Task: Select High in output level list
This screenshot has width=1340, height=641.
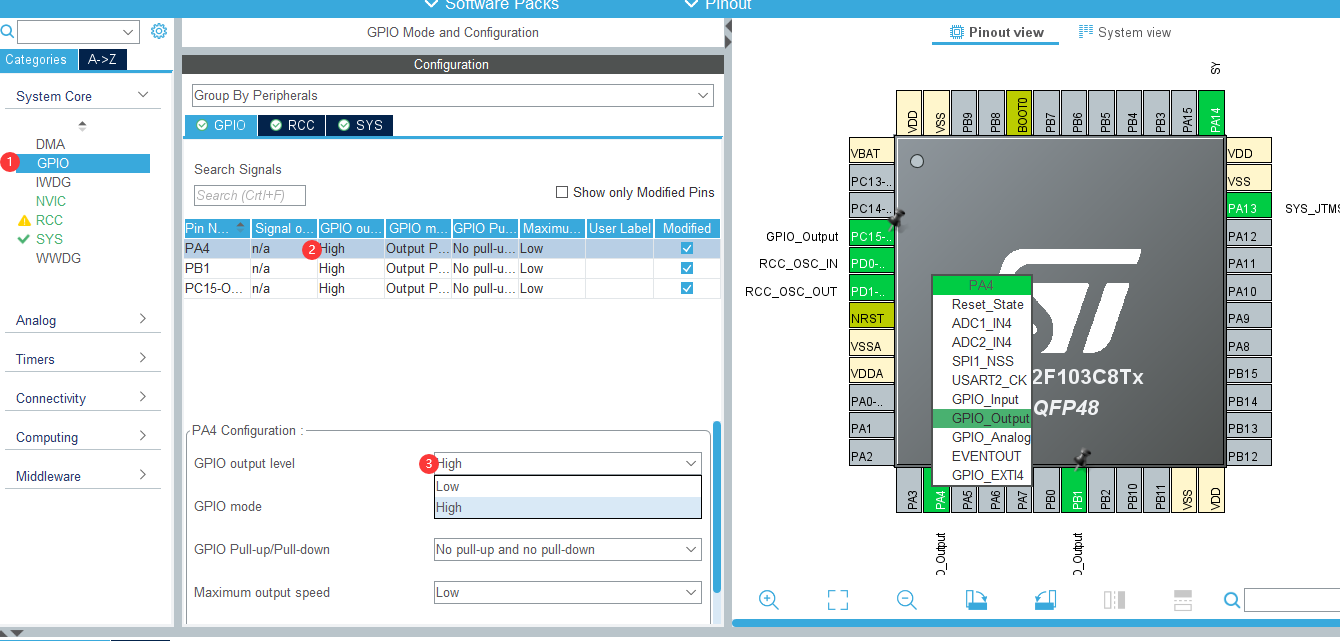Action: point(568,507)
